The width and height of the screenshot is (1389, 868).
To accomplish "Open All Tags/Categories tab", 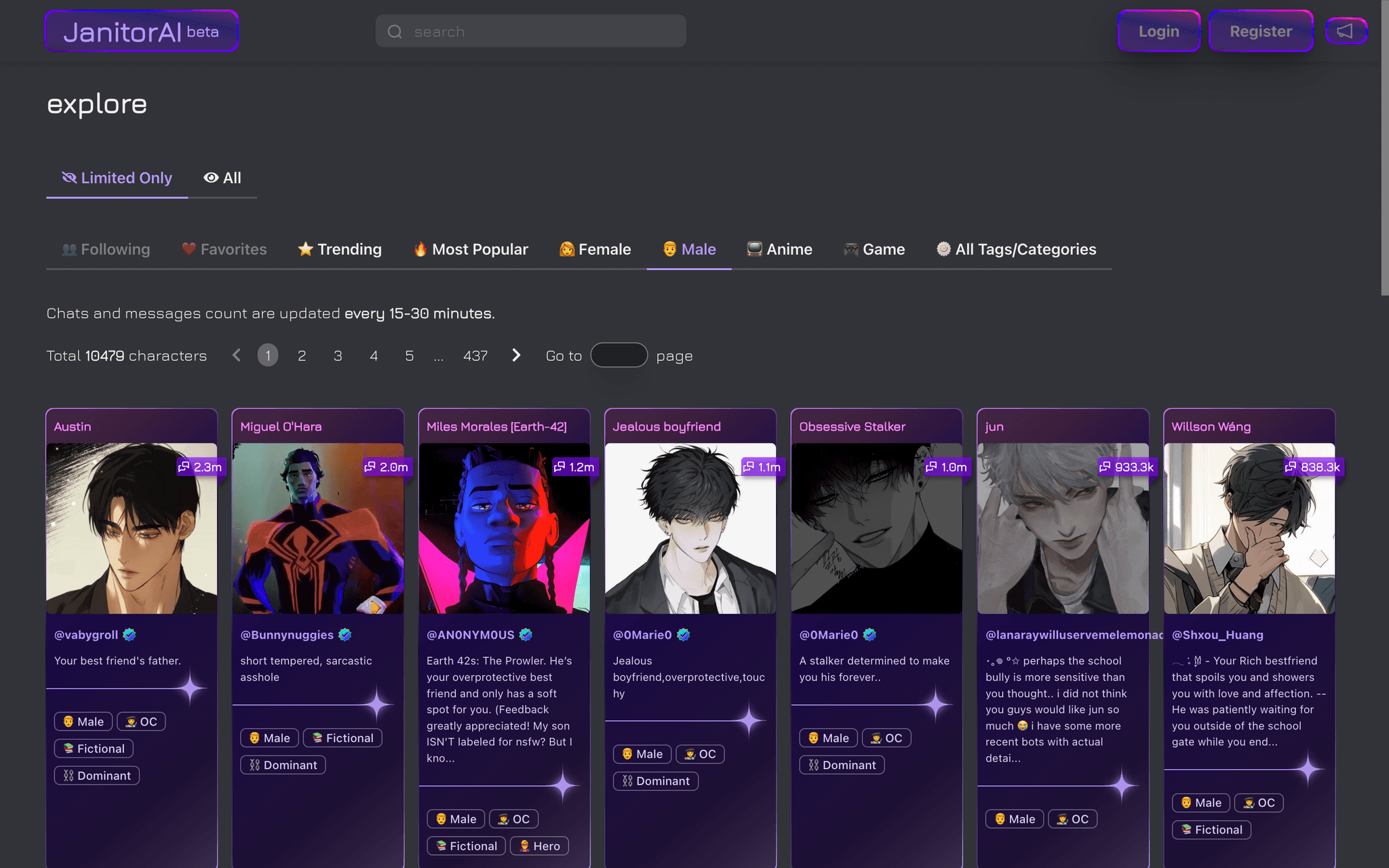I will (1016, 250).
